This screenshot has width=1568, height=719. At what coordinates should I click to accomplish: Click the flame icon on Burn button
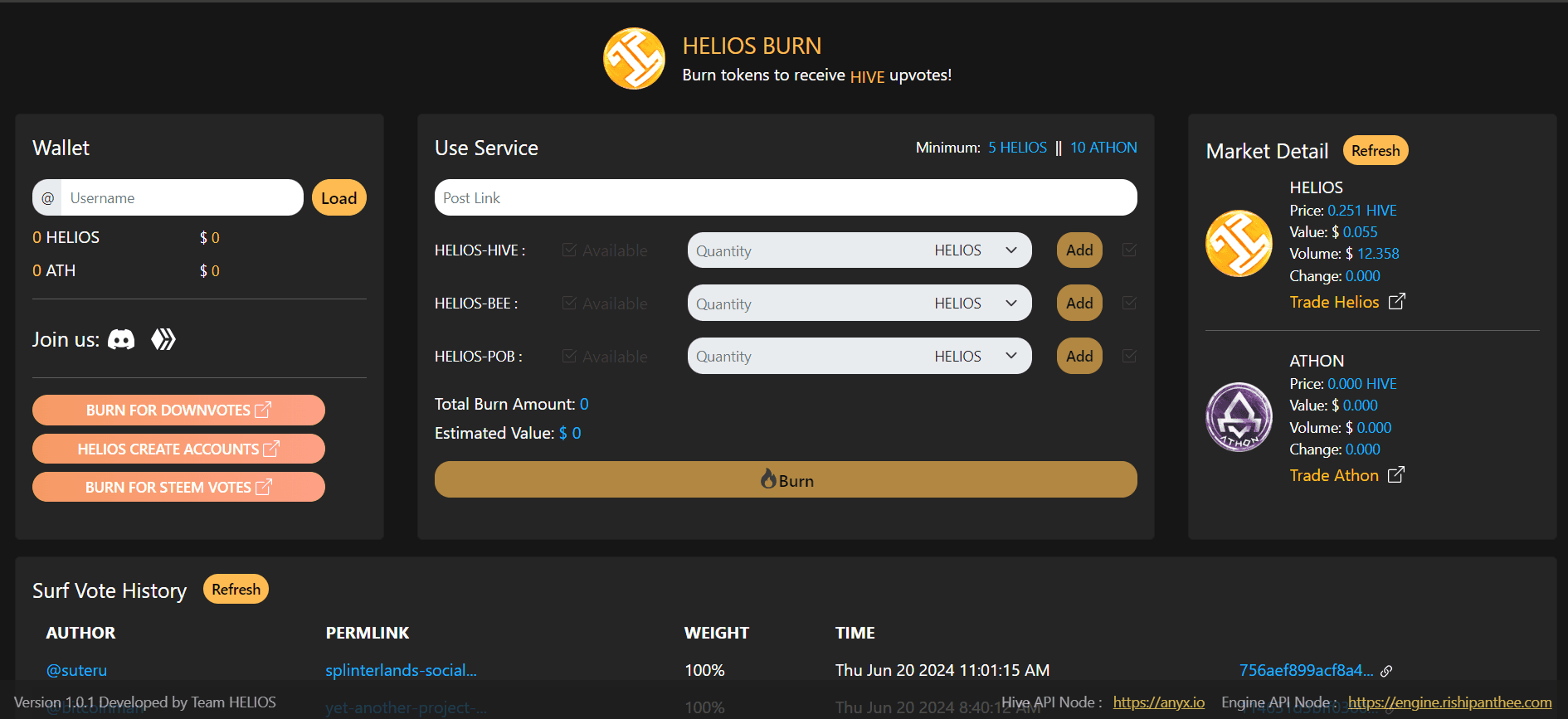[x=769, y=479]
